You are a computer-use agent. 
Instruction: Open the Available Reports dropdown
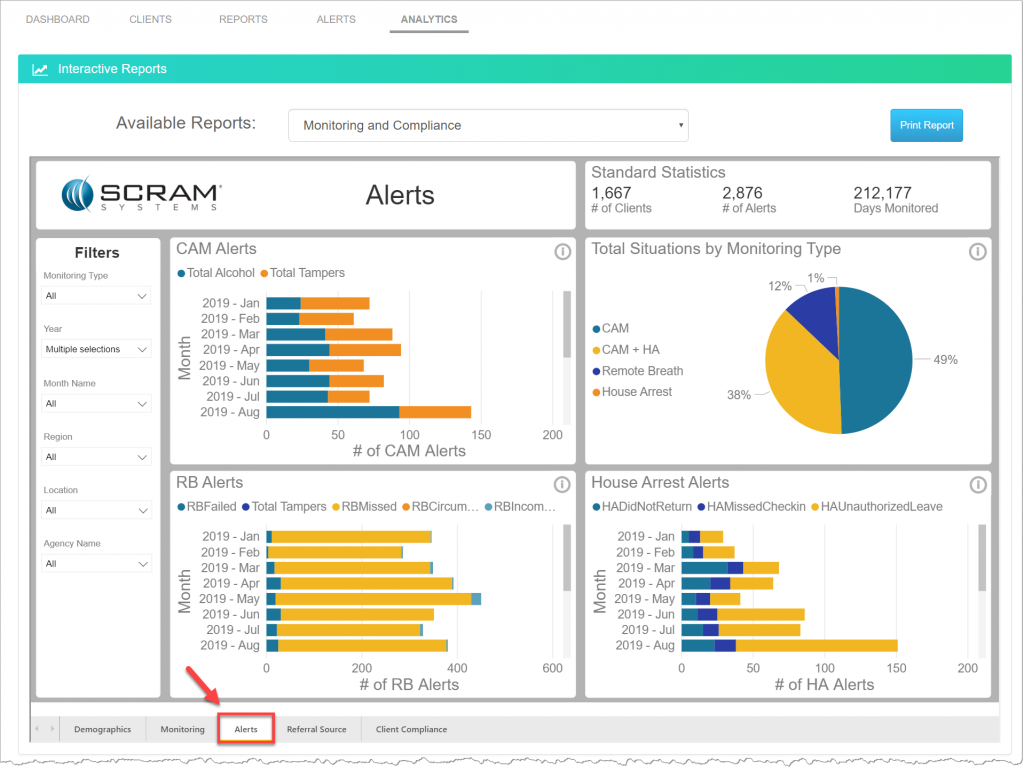(488, 125)
